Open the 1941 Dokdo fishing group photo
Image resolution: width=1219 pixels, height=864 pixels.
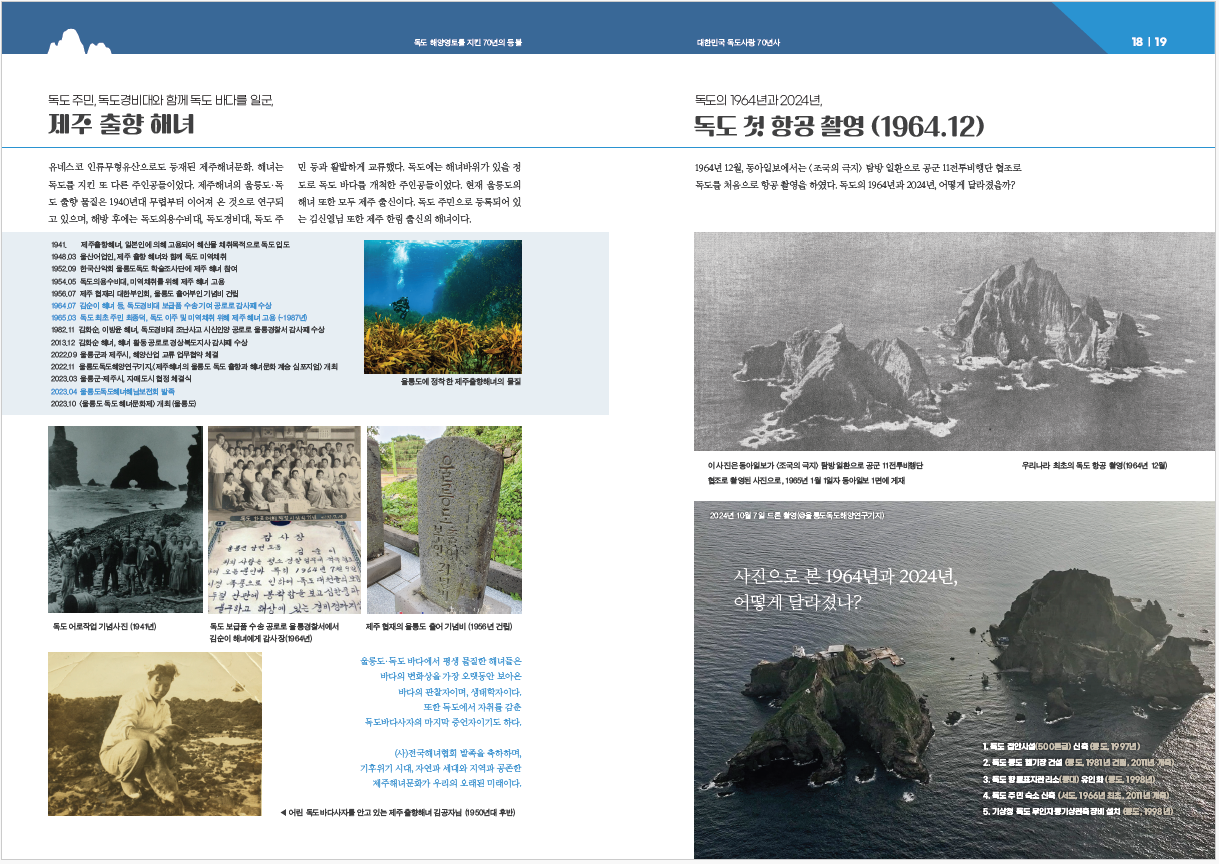coord(125,520)
